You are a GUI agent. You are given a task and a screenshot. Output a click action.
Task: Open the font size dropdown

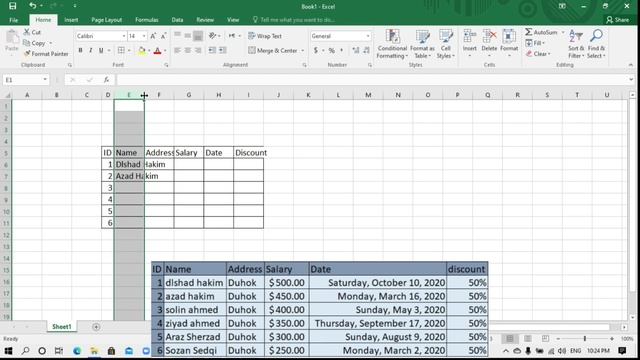(144, 36)
